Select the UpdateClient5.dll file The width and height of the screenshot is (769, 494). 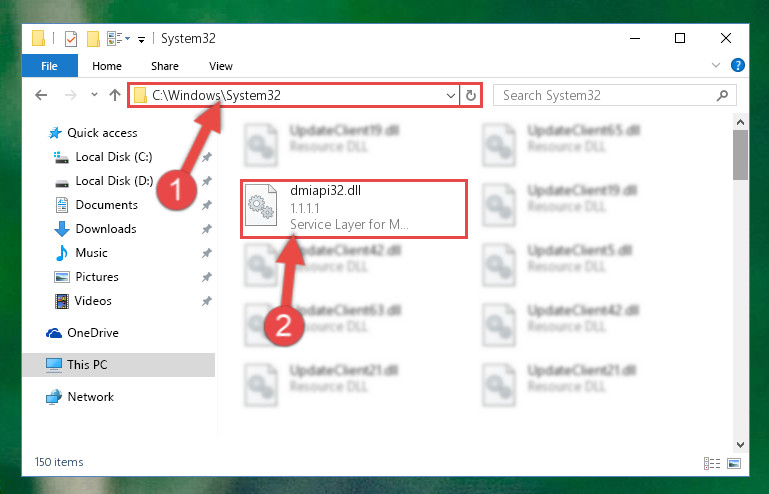coord(580,251)
